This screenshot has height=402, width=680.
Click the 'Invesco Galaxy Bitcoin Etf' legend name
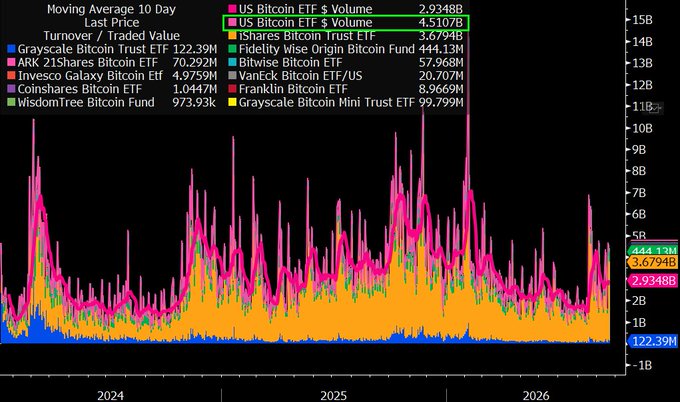[x=90, y=76]
